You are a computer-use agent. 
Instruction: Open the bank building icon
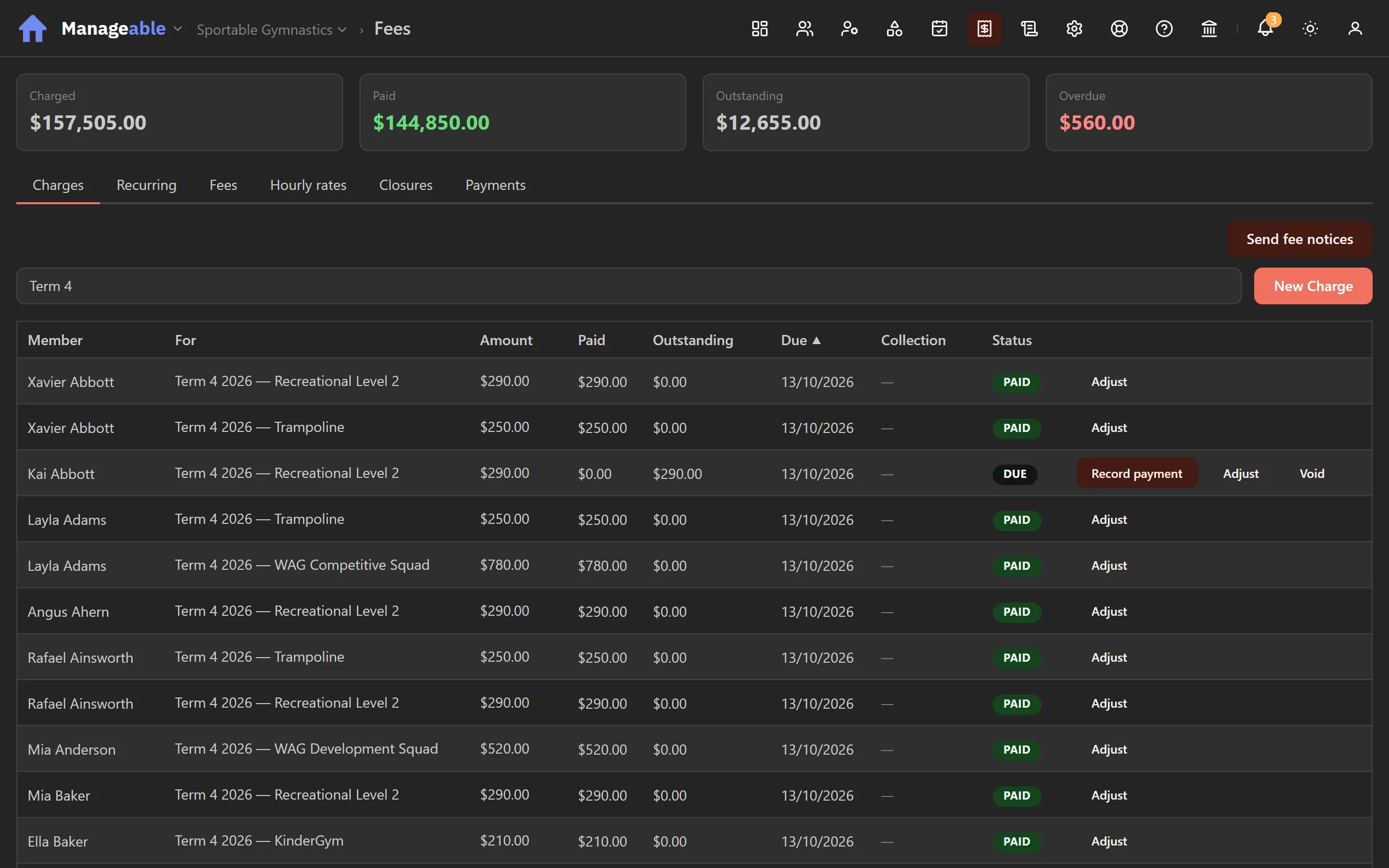(1209, 29)
